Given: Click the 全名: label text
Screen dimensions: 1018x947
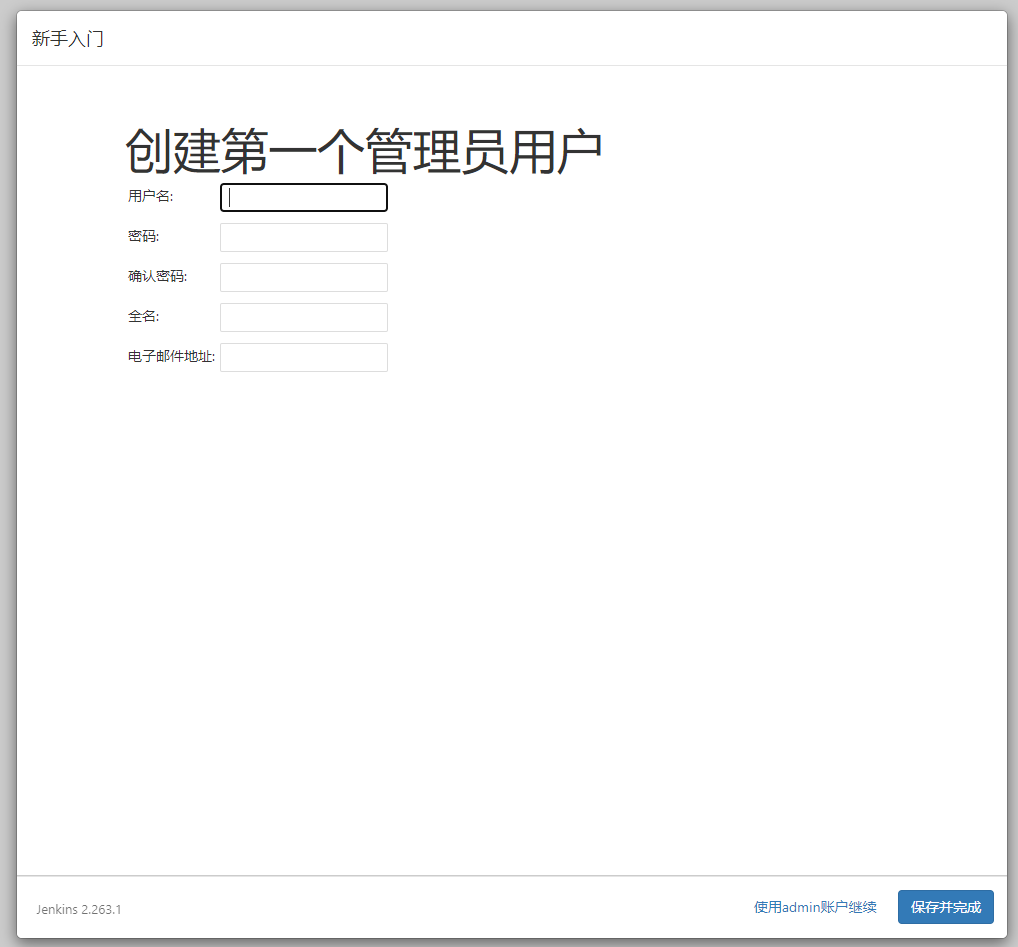Looking at the screenshot, I should [x=143, y=316].
